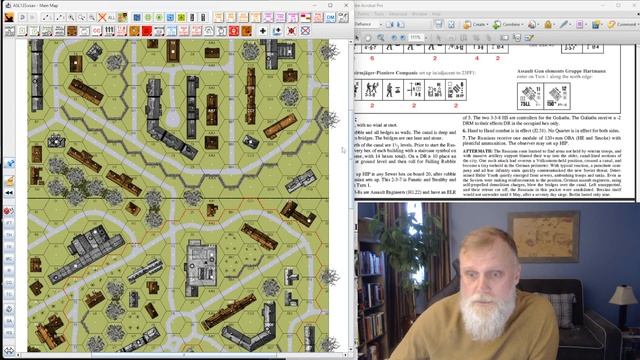Click the blue globe icon in left sidebar
640x360 pixels.
[9, 164]
